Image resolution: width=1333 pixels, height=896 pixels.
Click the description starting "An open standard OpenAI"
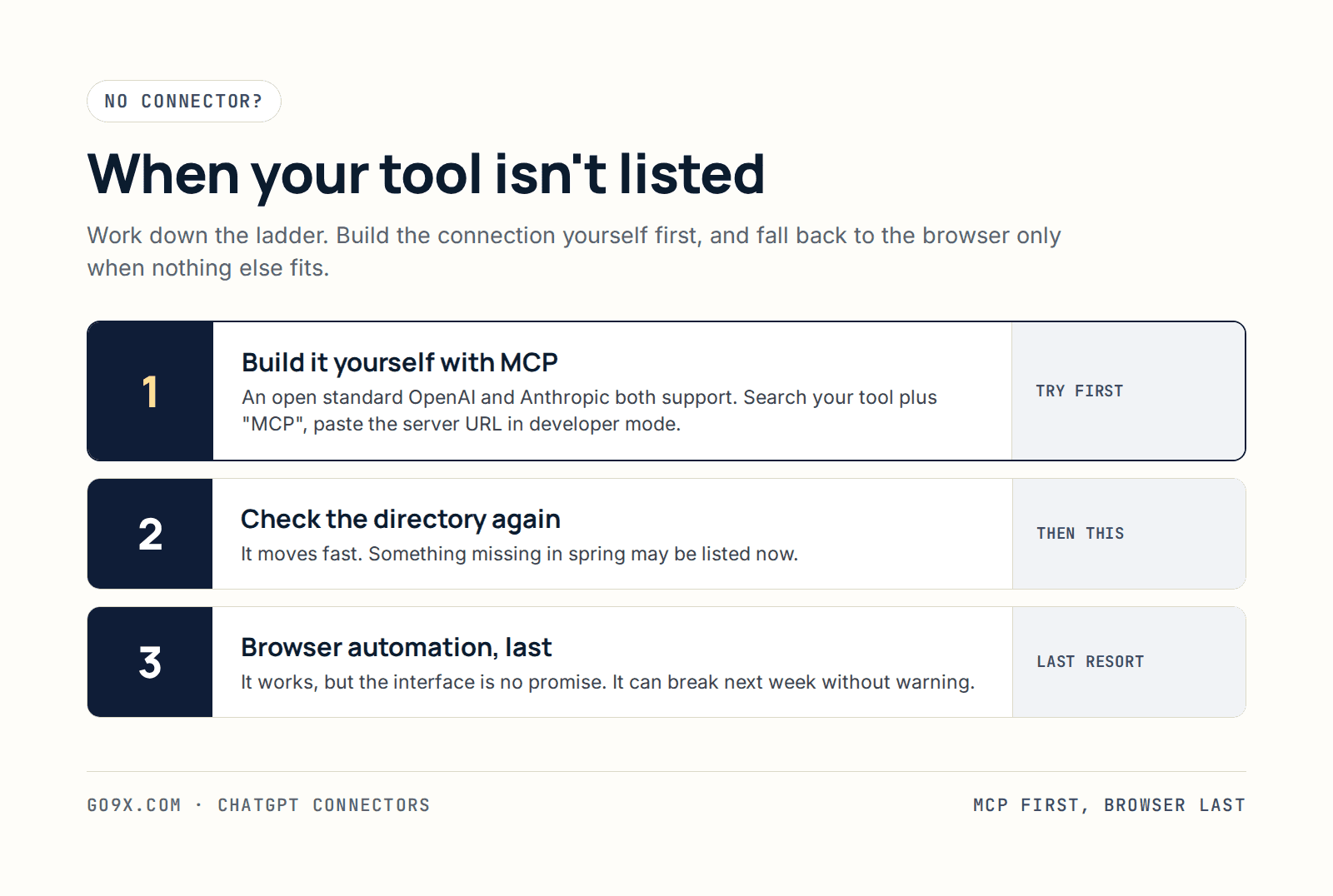coord(589,411)
